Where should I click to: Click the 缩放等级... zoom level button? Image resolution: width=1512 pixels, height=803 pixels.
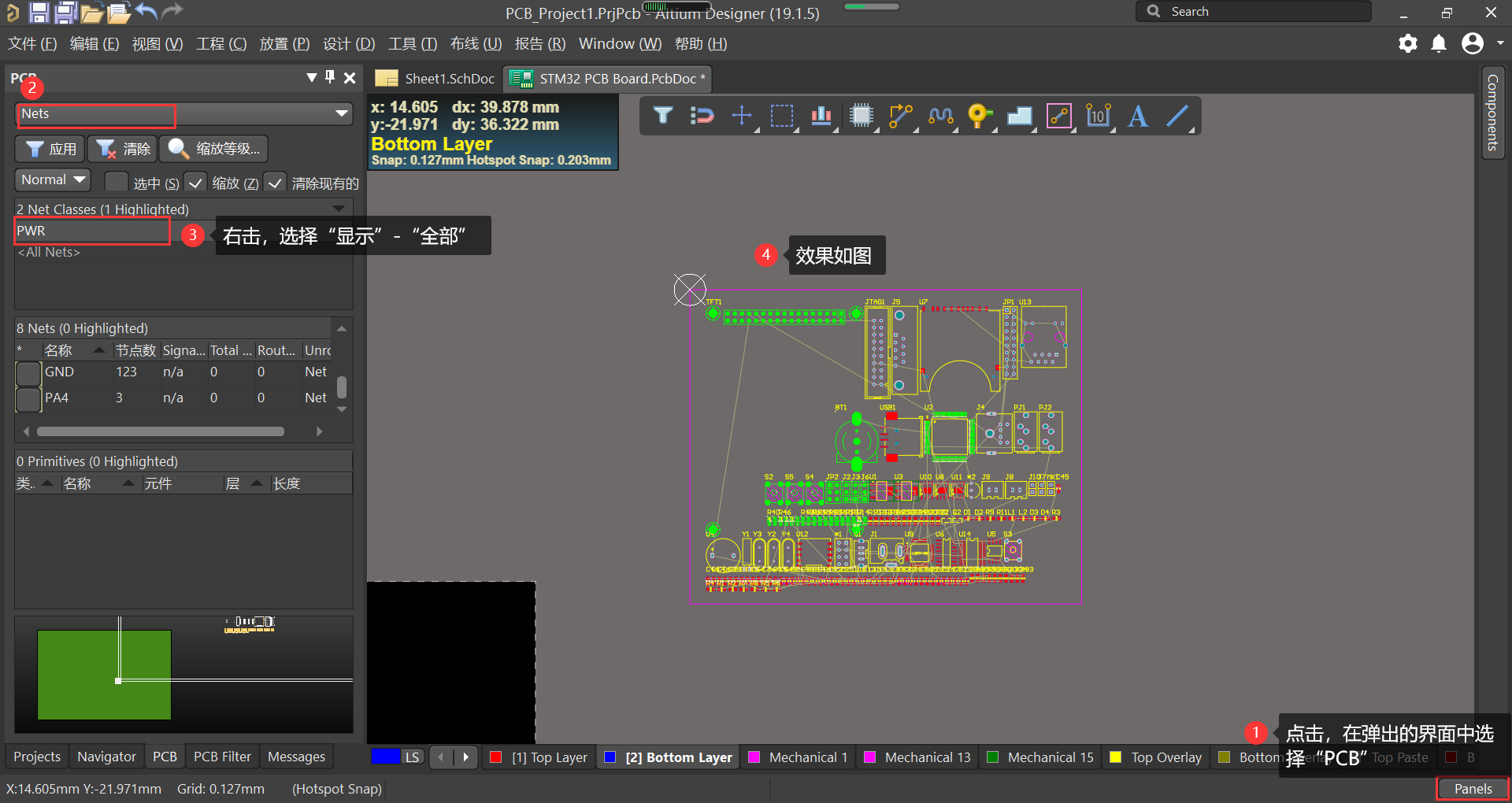tap(213, 149)
